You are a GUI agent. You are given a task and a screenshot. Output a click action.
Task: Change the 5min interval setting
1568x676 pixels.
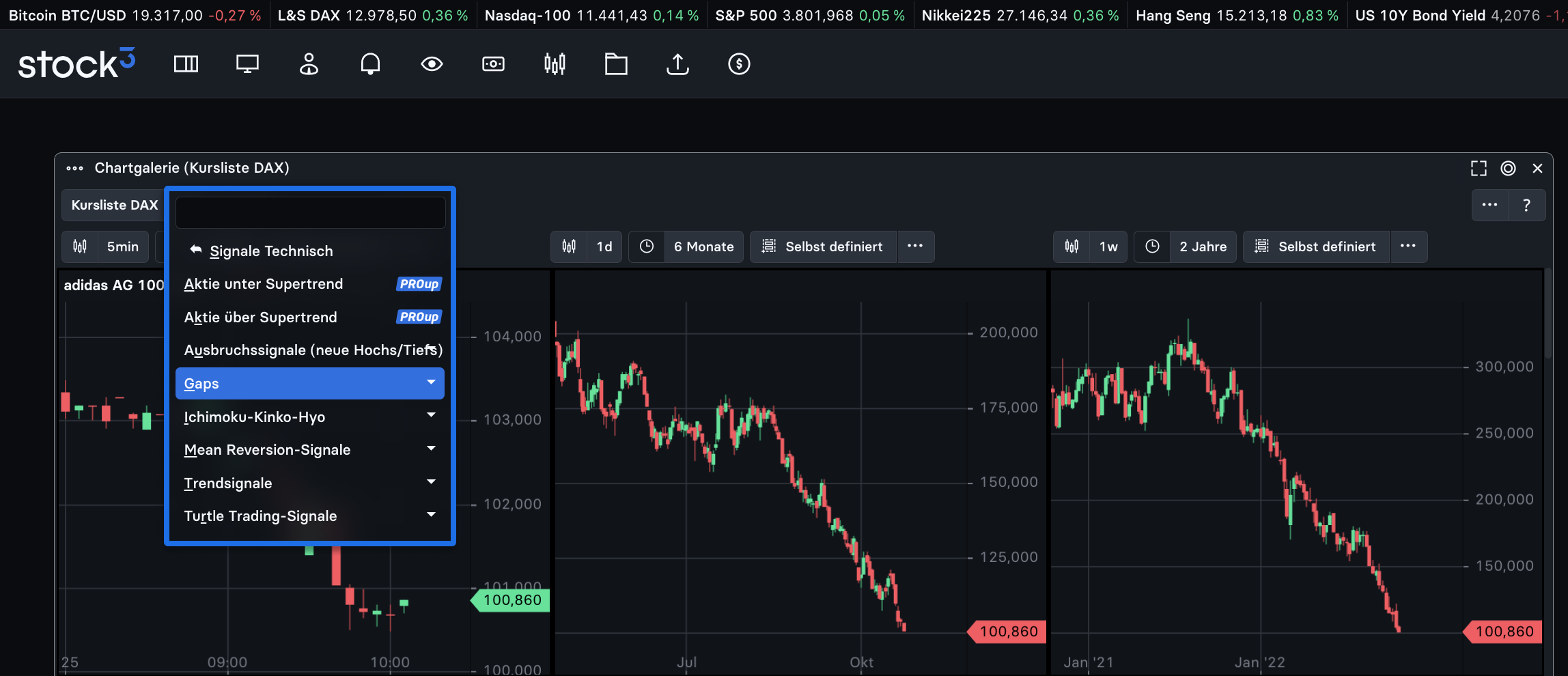click(123, 247)
